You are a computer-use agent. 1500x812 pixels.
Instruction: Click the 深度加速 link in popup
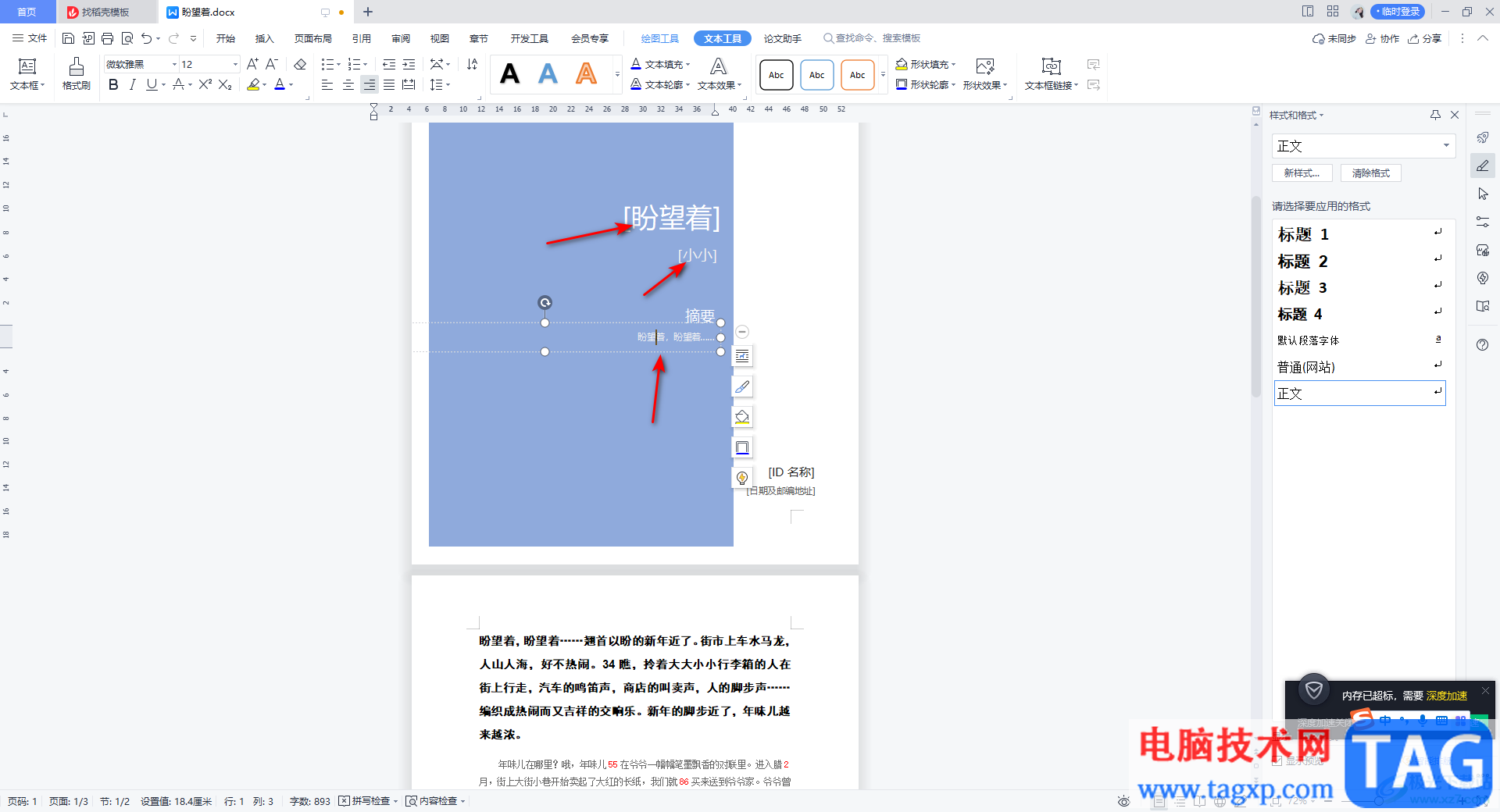[x=1447, y=696]
